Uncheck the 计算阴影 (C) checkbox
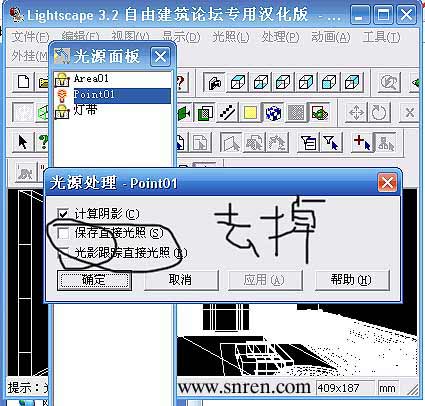The image size is (425, 406). 63,214
